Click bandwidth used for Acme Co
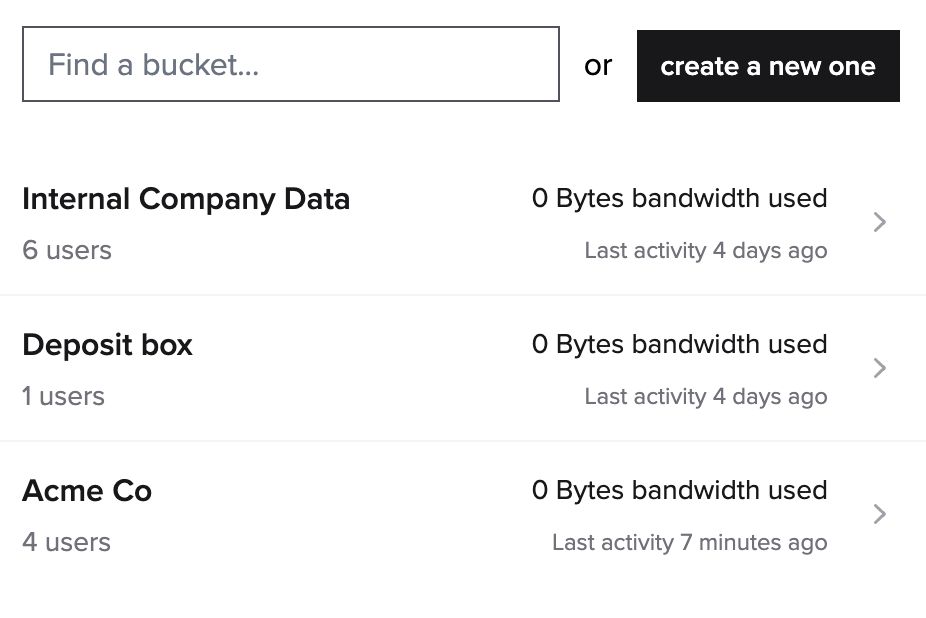This screenshot has width=926, height=618. tap(679, 490)
